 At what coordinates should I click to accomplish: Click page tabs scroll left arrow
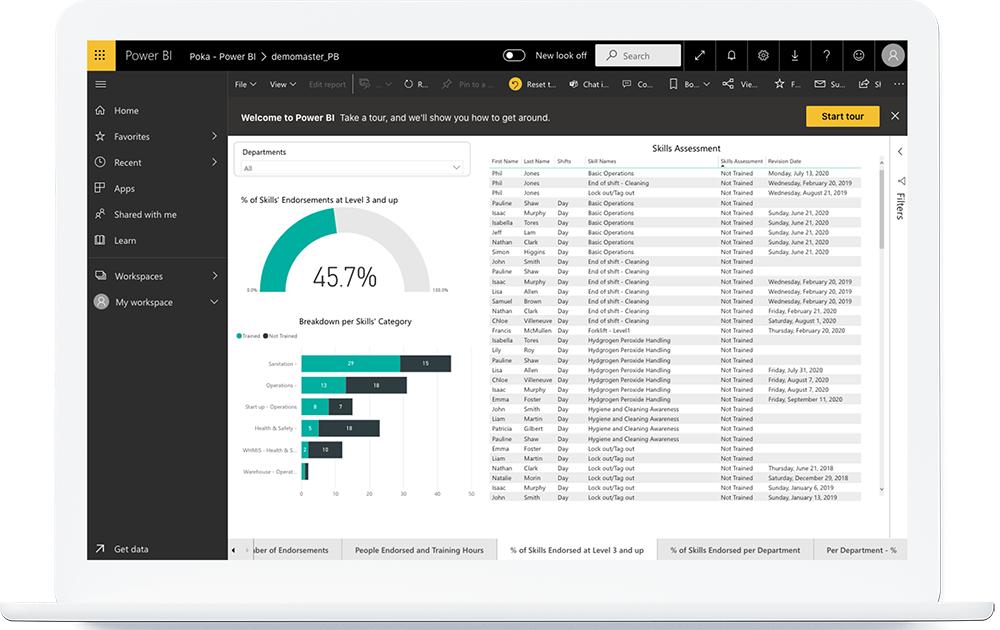tap(233, 550)
